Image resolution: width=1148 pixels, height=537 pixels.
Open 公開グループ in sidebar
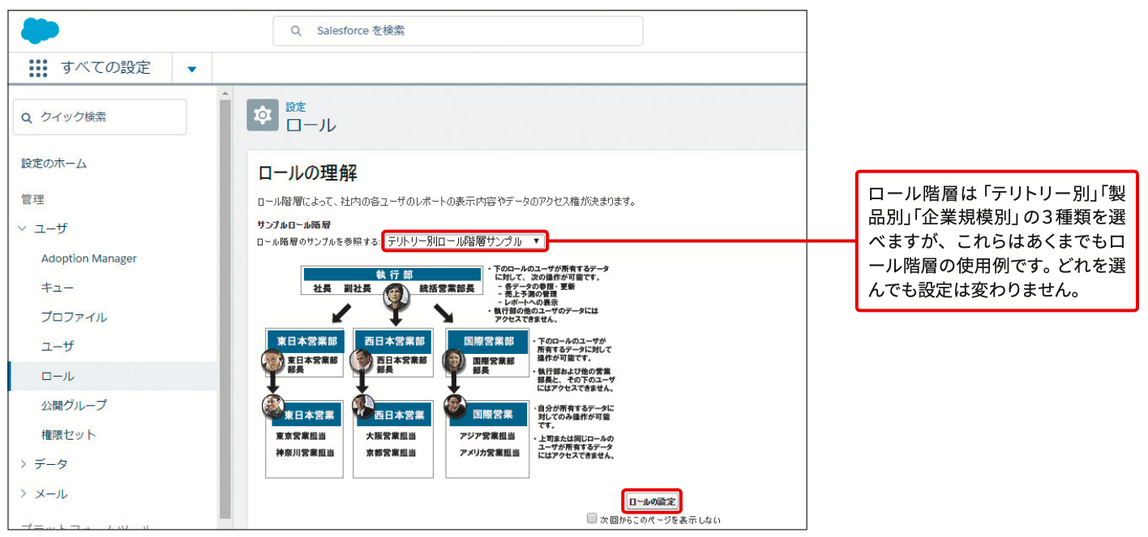click(x=74, y=404)
